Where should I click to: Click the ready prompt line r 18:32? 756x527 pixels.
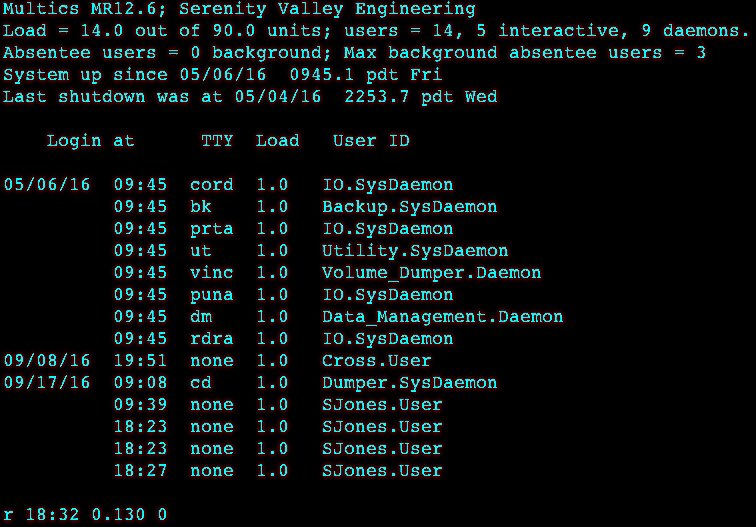click(x=85, y=514)
